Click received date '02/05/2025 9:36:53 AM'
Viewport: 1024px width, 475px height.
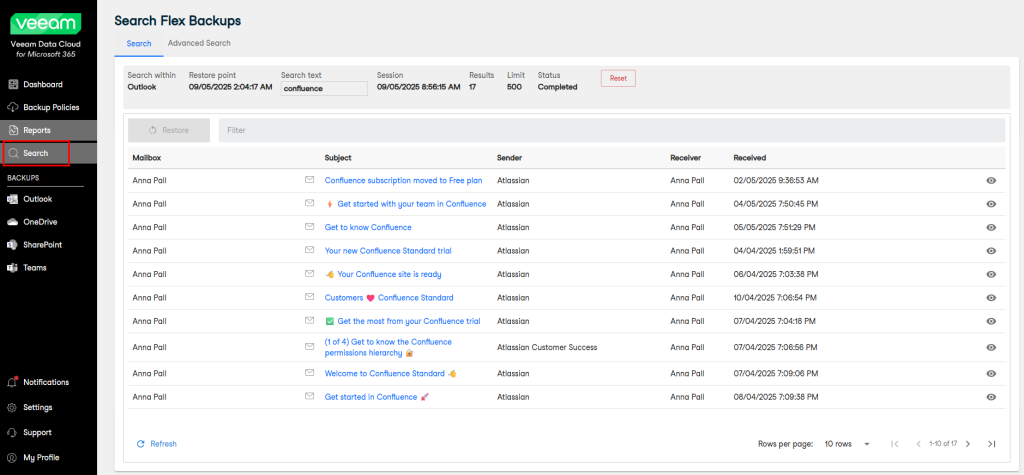coord(776,180)
